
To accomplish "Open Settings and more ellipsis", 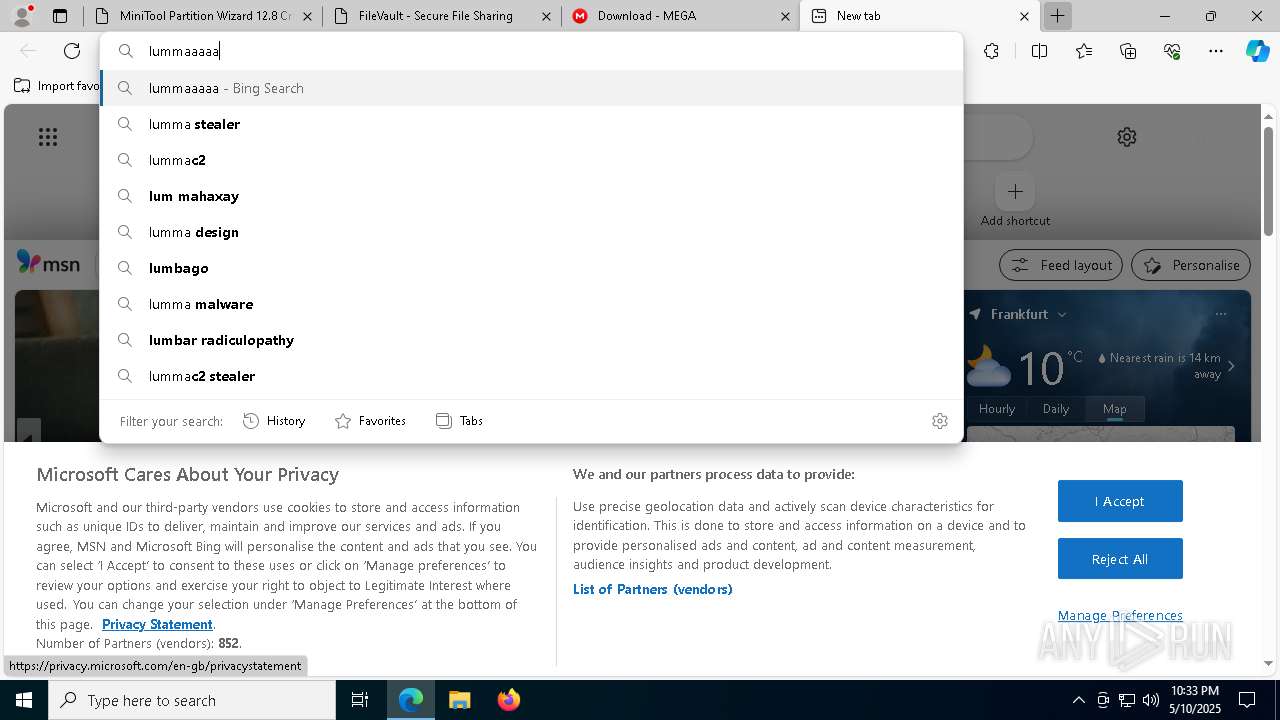I will (1216, 51).
